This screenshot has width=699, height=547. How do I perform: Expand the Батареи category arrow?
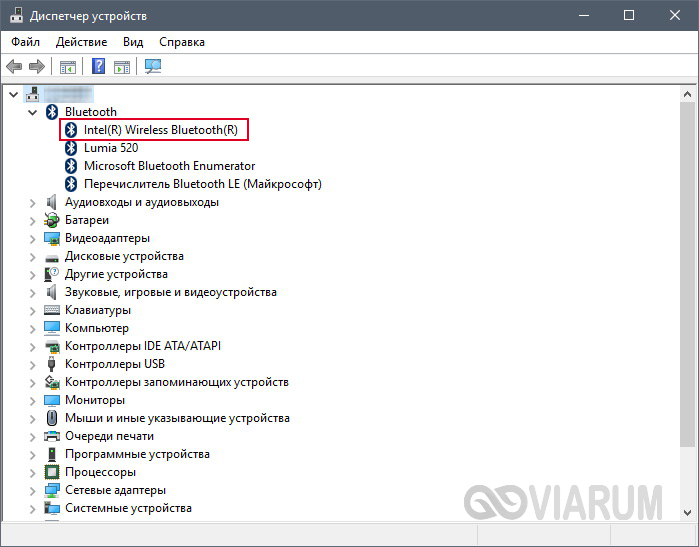point(33,221)
